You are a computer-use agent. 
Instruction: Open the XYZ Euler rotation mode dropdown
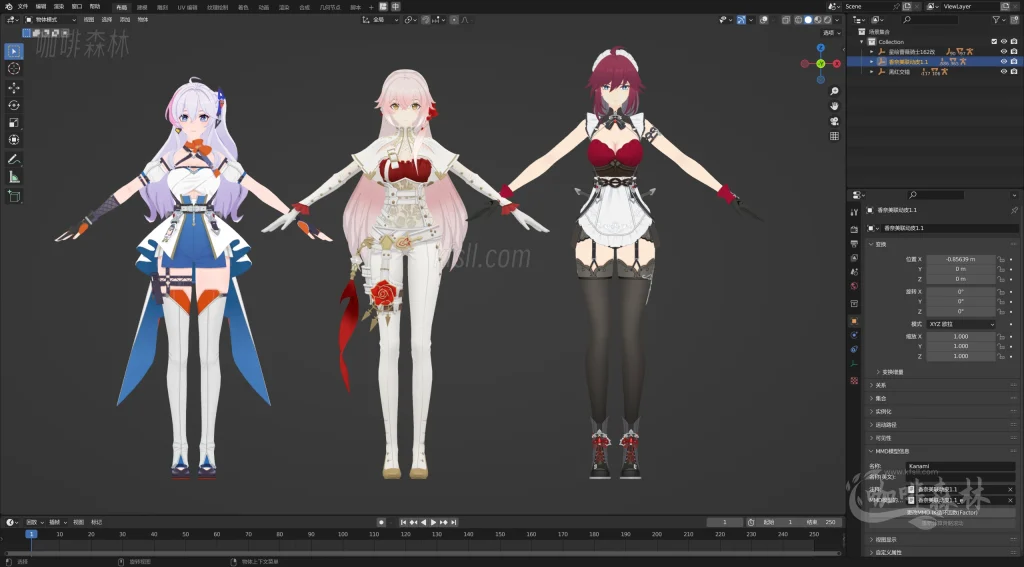[961, 324]
